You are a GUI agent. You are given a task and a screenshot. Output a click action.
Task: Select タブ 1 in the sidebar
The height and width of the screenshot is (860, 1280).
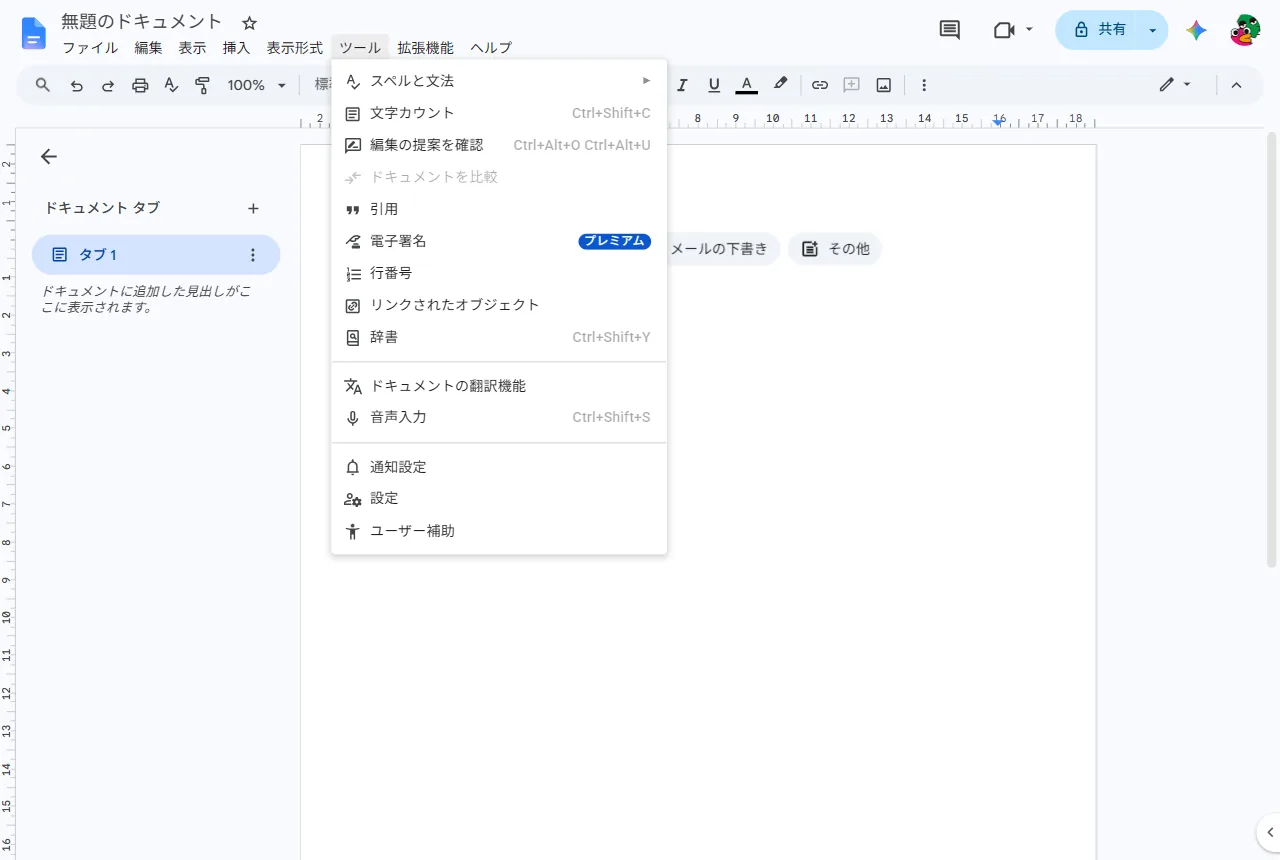click(x=156, y=255)
